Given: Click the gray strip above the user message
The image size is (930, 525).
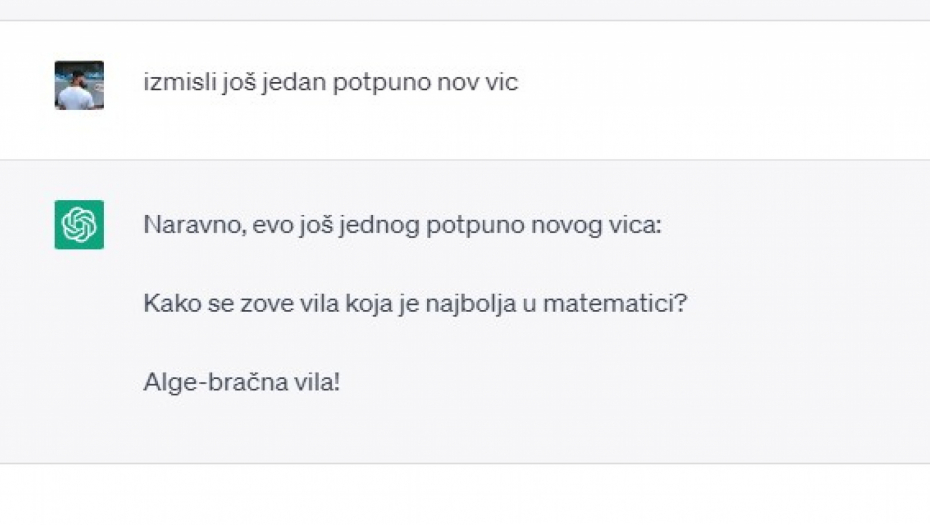Looking at the screenshot, I should (465, 10).
